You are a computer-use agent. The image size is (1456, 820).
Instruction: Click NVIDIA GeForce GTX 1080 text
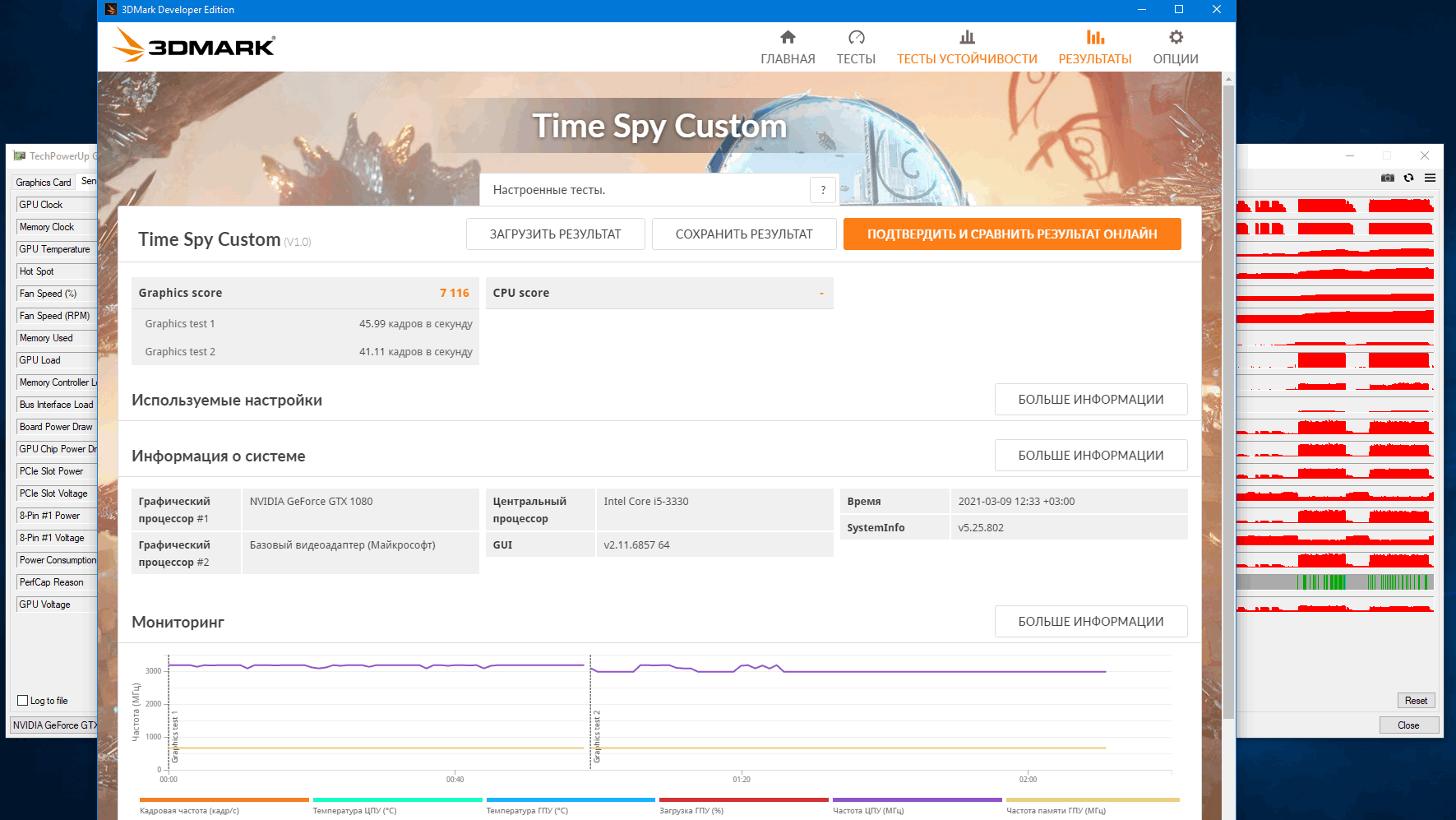(311, 502)
